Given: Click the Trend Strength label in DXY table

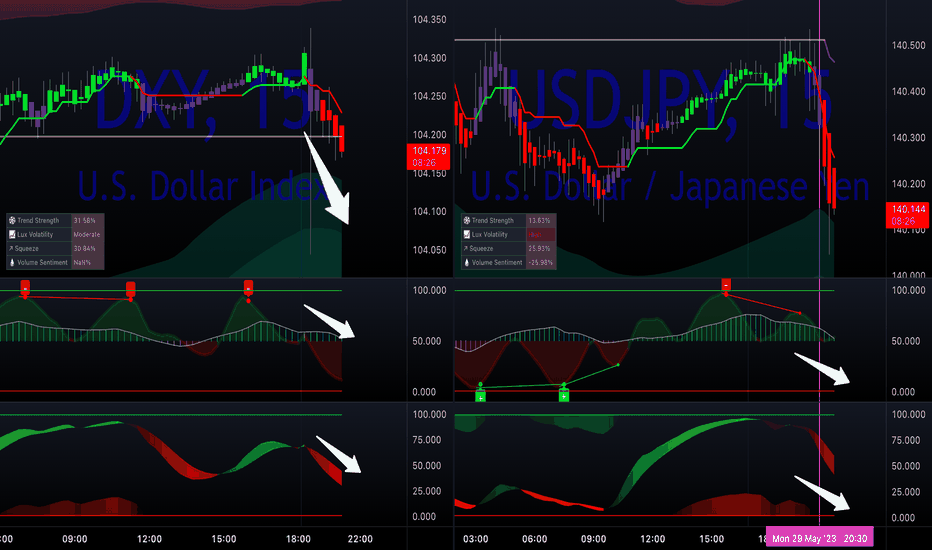Looking at the screenshot, I should pyautogui.click(x=38, y=221).
